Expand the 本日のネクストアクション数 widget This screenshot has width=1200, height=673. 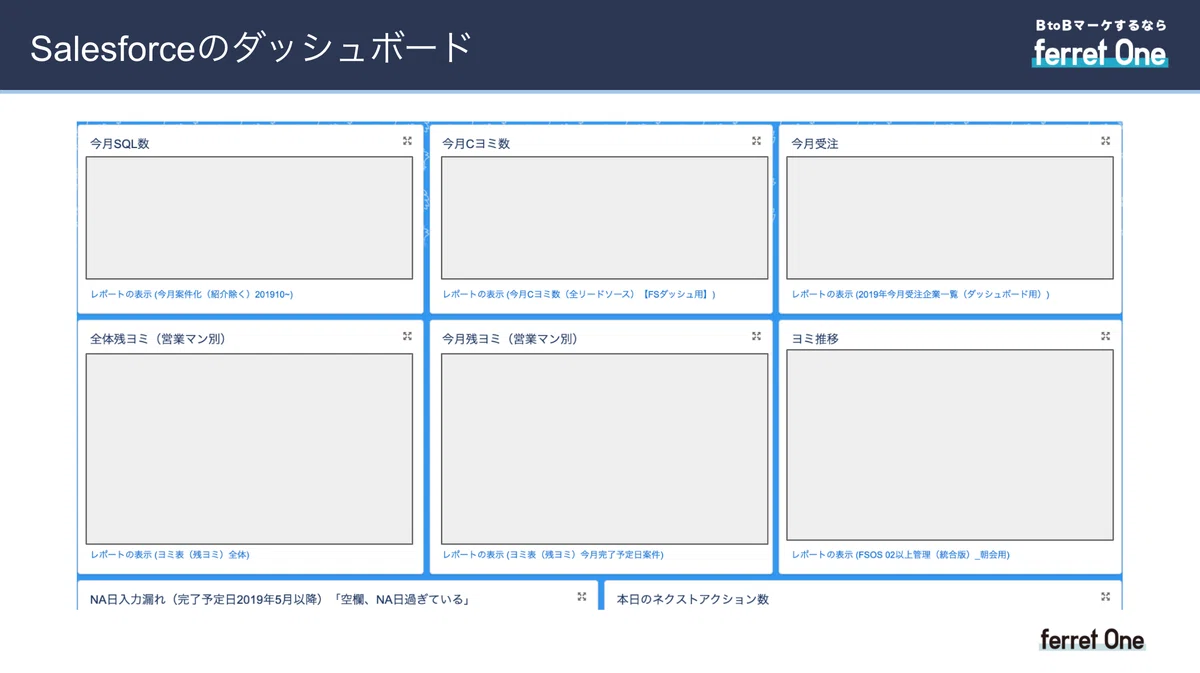1105,596
